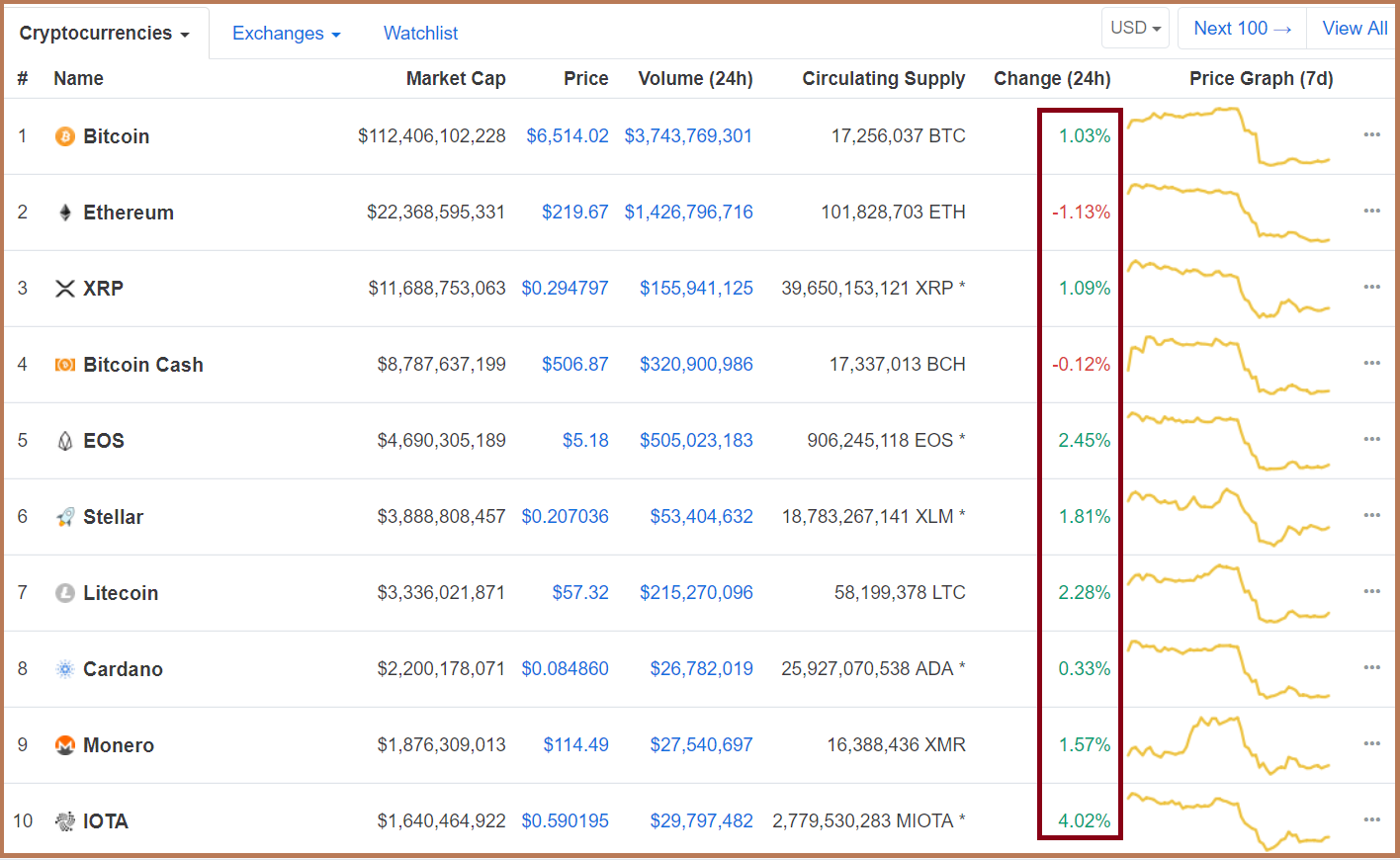Click the XRP cross logo icon

coord(65,289)
